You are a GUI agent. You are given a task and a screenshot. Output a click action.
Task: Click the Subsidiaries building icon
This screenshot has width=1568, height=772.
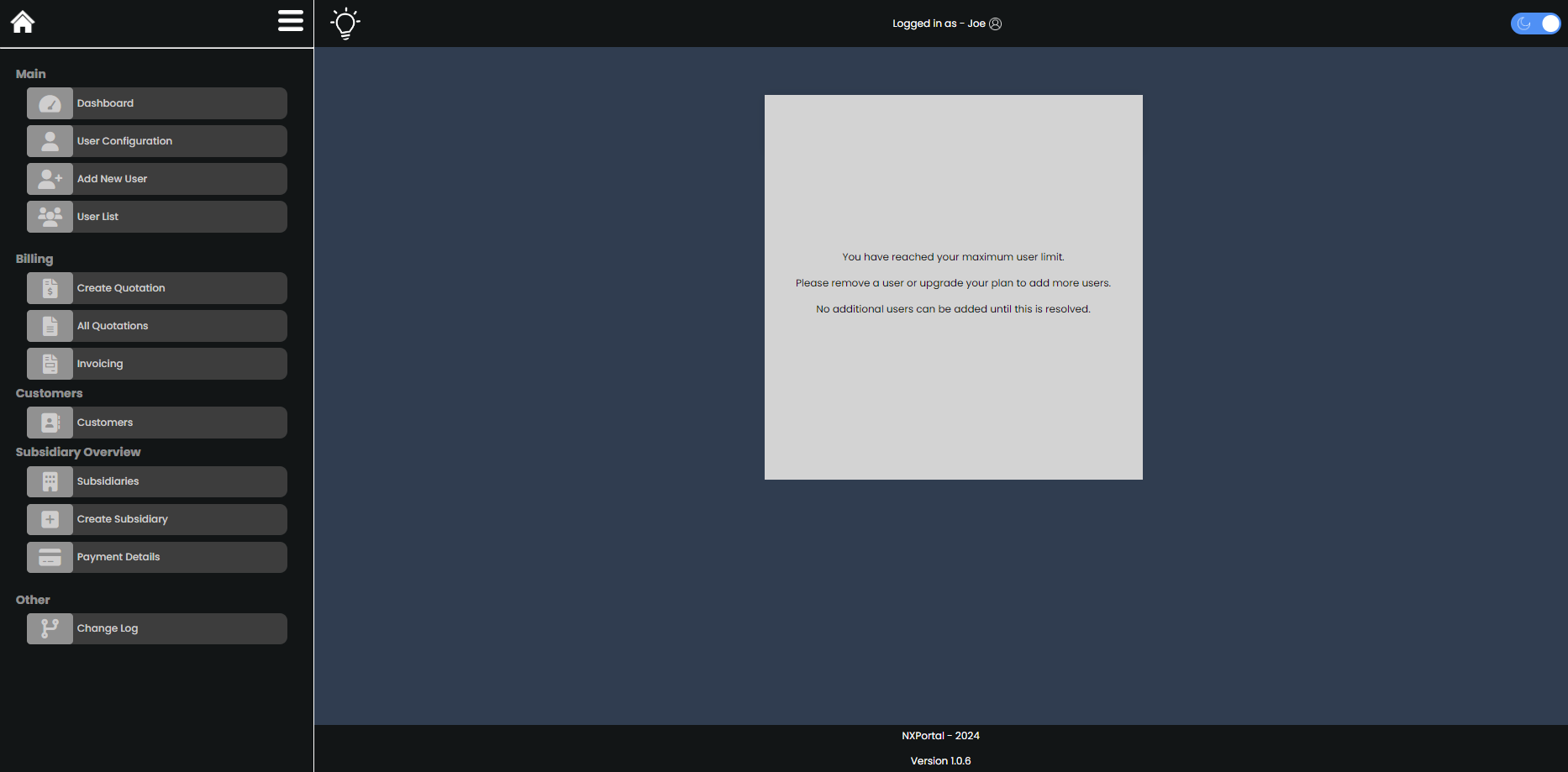[50, 481]
